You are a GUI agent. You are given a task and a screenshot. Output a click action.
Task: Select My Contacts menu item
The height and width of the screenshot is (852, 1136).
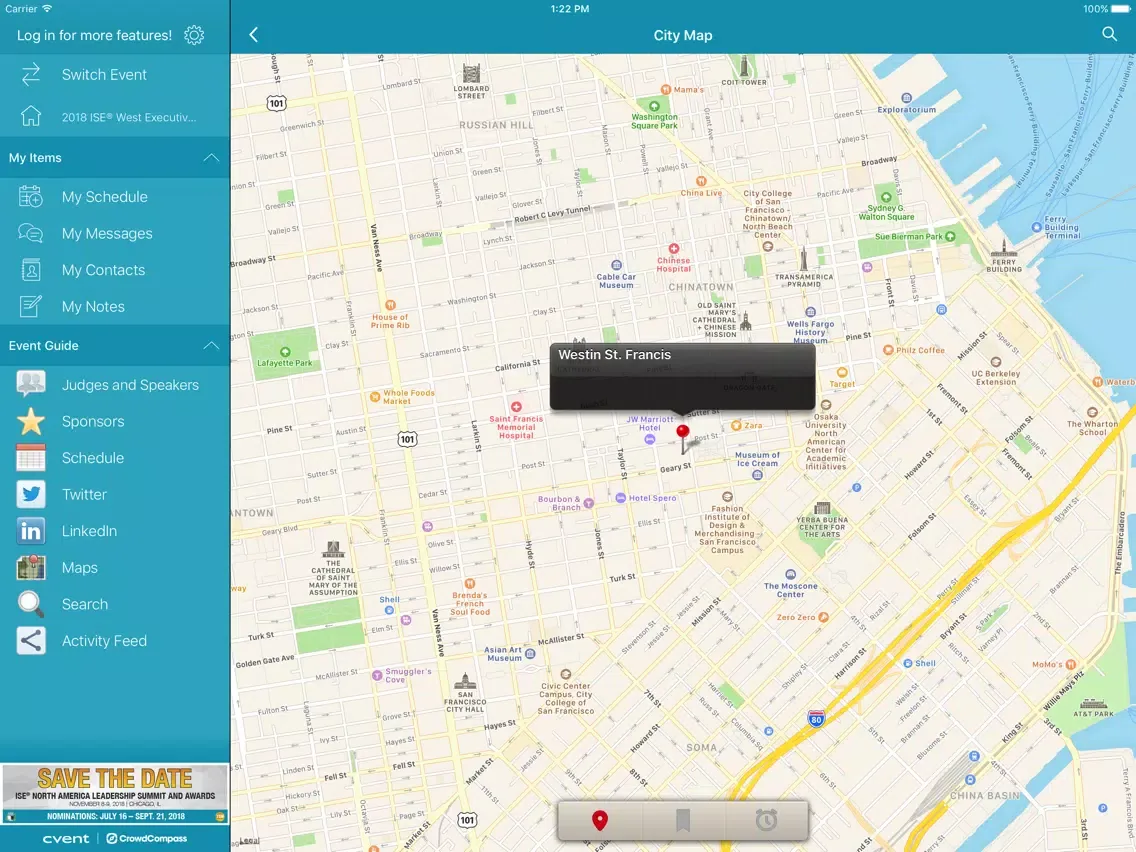(x=114, y=270)
